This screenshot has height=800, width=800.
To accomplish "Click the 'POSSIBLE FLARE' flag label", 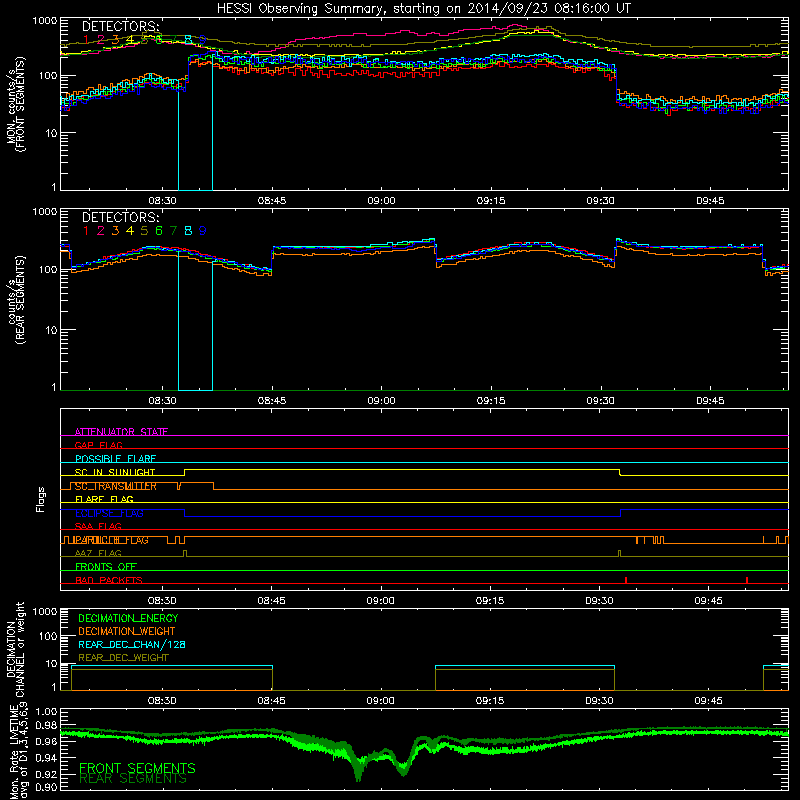I will [x=115, y=459].
